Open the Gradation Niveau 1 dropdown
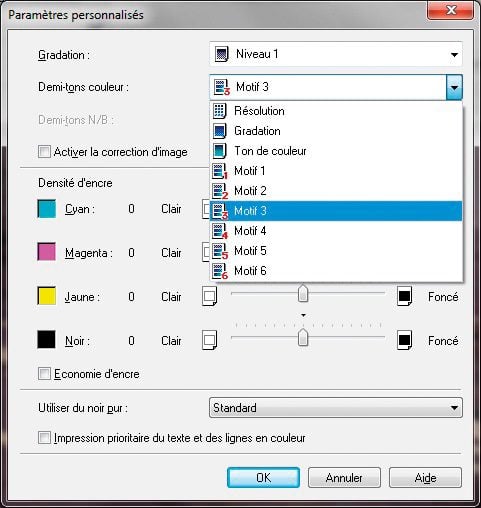Screen dimensions: 481x508 tap(336, 54)
